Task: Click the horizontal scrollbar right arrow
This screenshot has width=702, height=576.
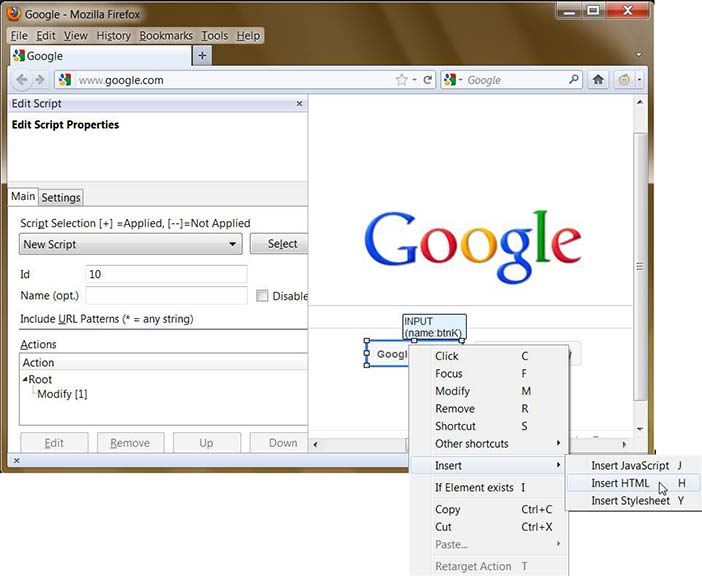Action: (x=624, y=444)
